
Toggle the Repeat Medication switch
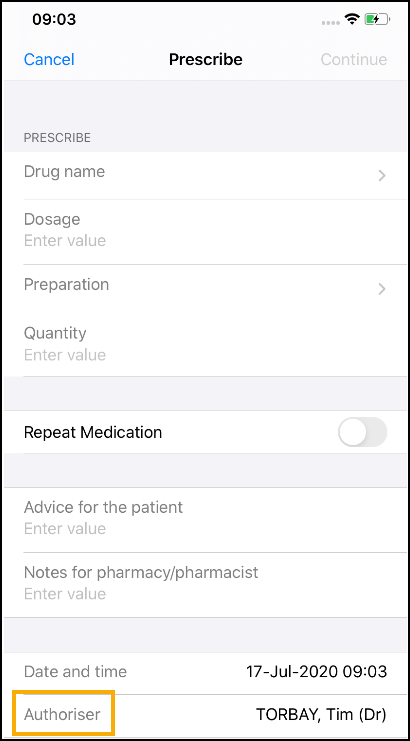(362, 432)
